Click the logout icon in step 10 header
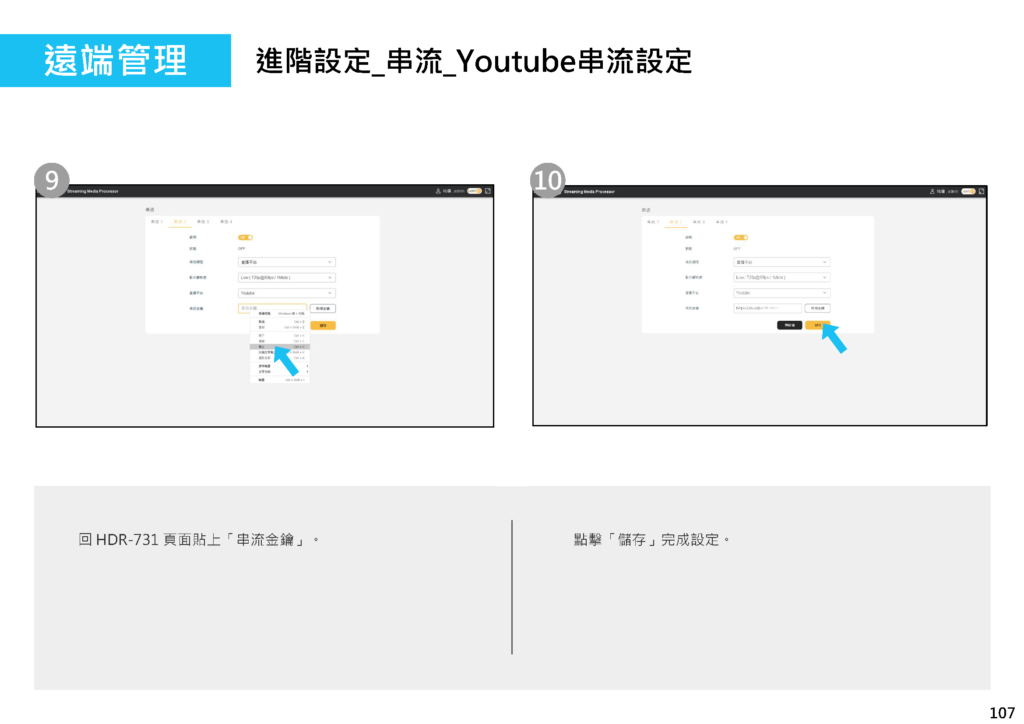Viewport: 1024px width, 724px height. coord(982,191)
